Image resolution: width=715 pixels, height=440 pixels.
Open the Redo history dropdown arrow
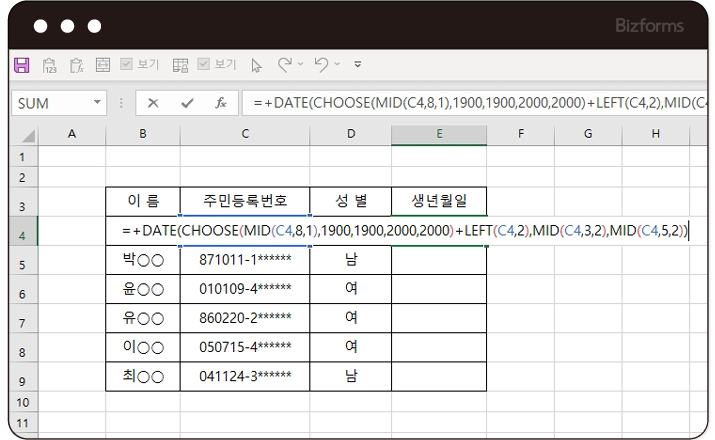[x=300, y=65]
